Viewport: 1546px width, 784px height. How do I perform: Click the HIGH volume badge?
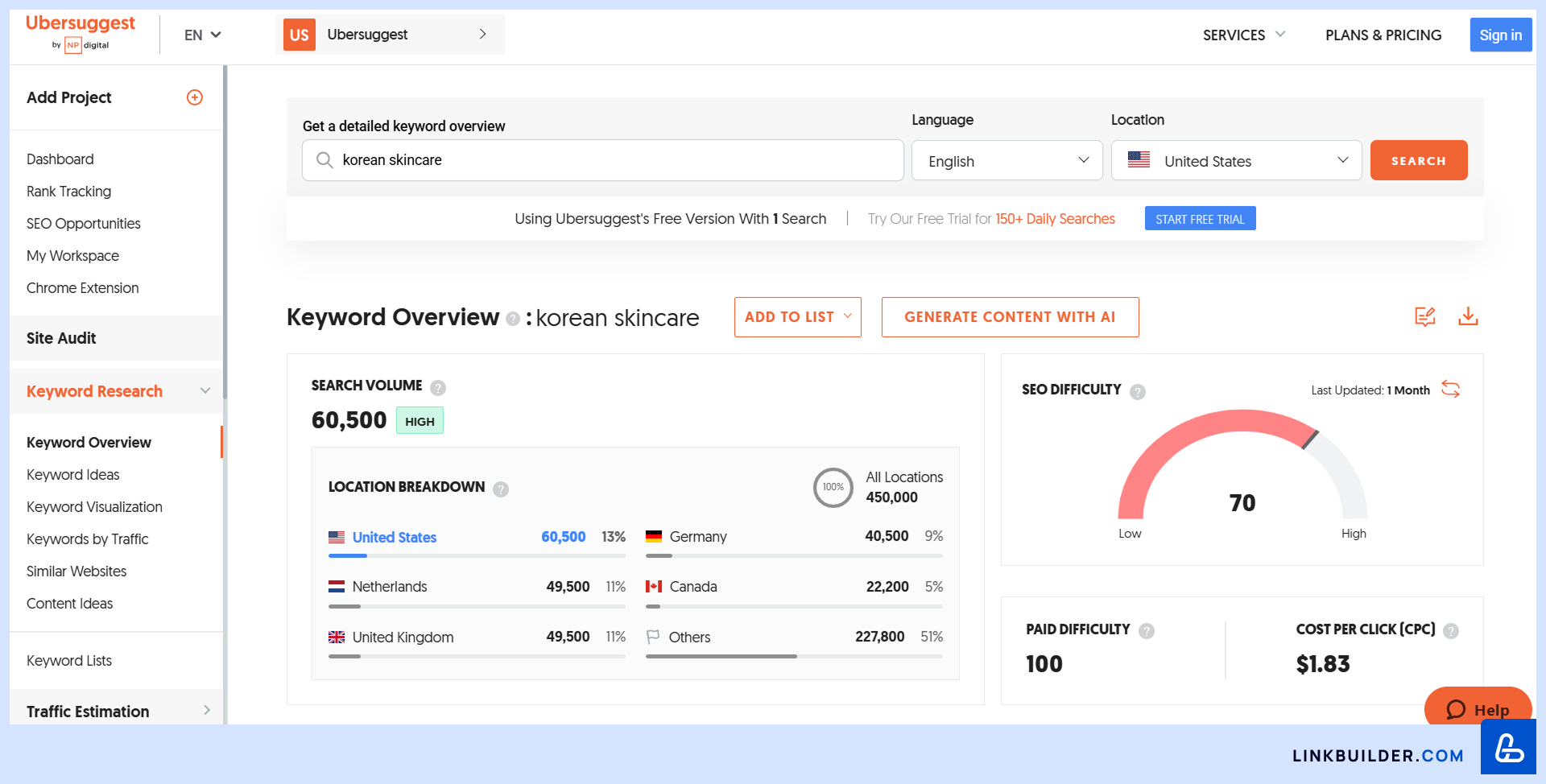pyautogui.click(x=420, y=421)
